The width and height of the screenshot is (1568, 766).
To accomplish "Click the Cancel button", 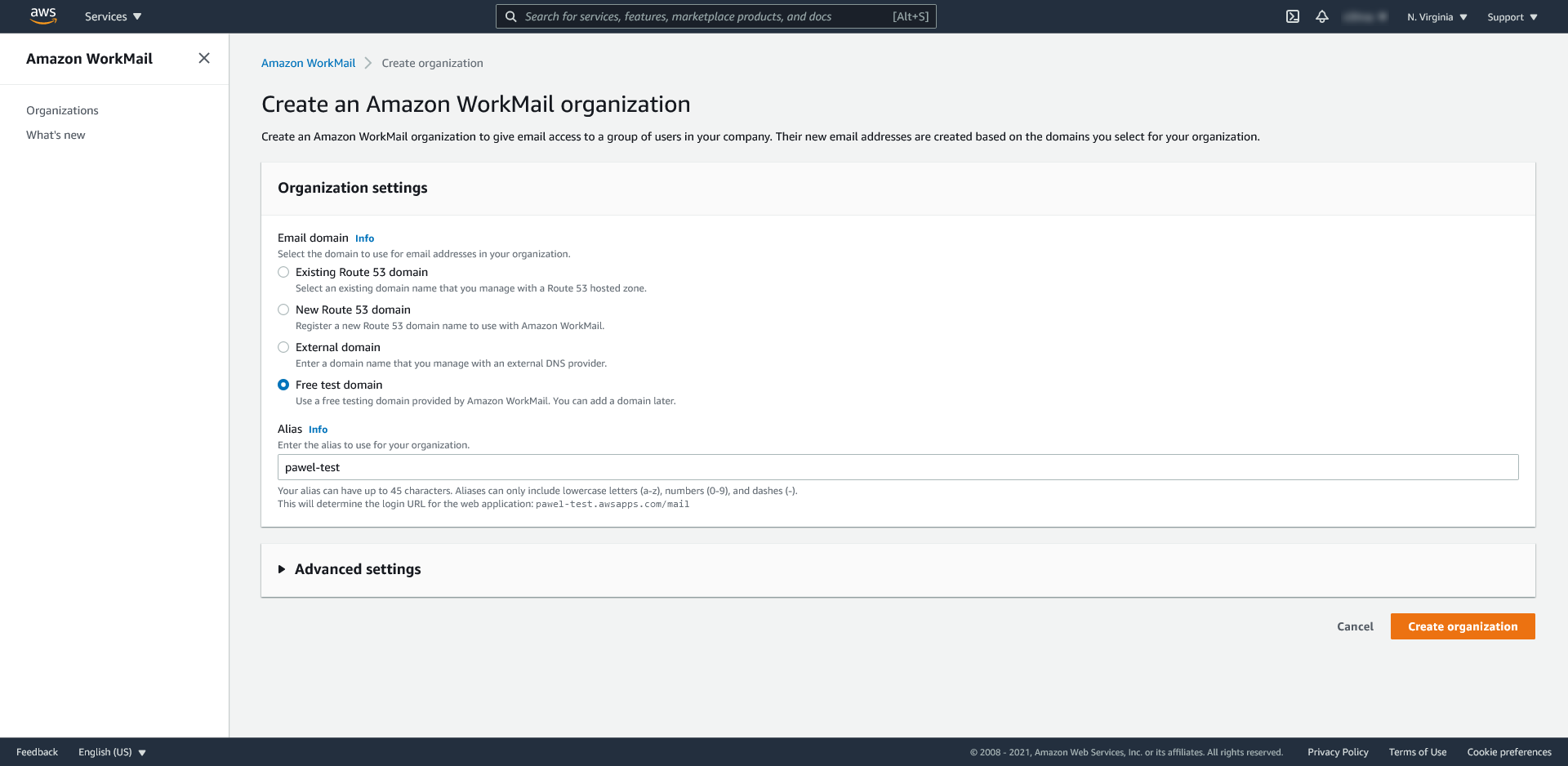I will [1355, 626].
